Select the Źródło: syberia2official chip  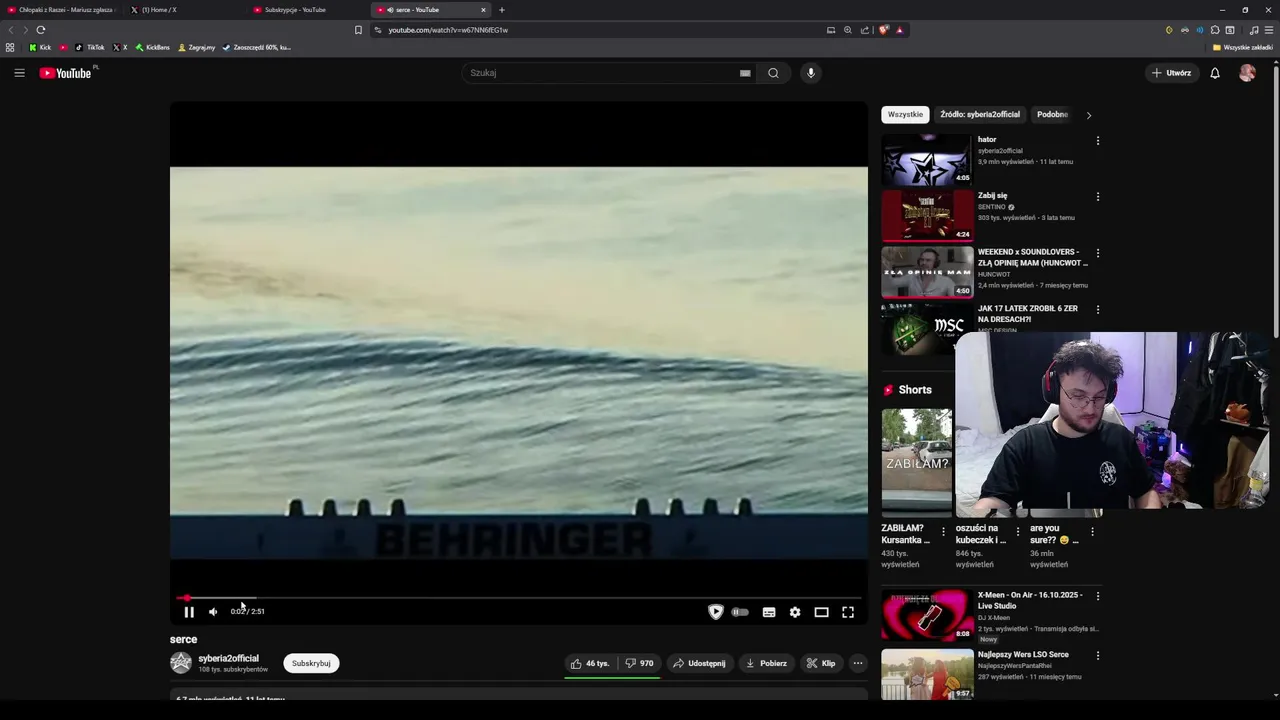[x=980, y=114]
